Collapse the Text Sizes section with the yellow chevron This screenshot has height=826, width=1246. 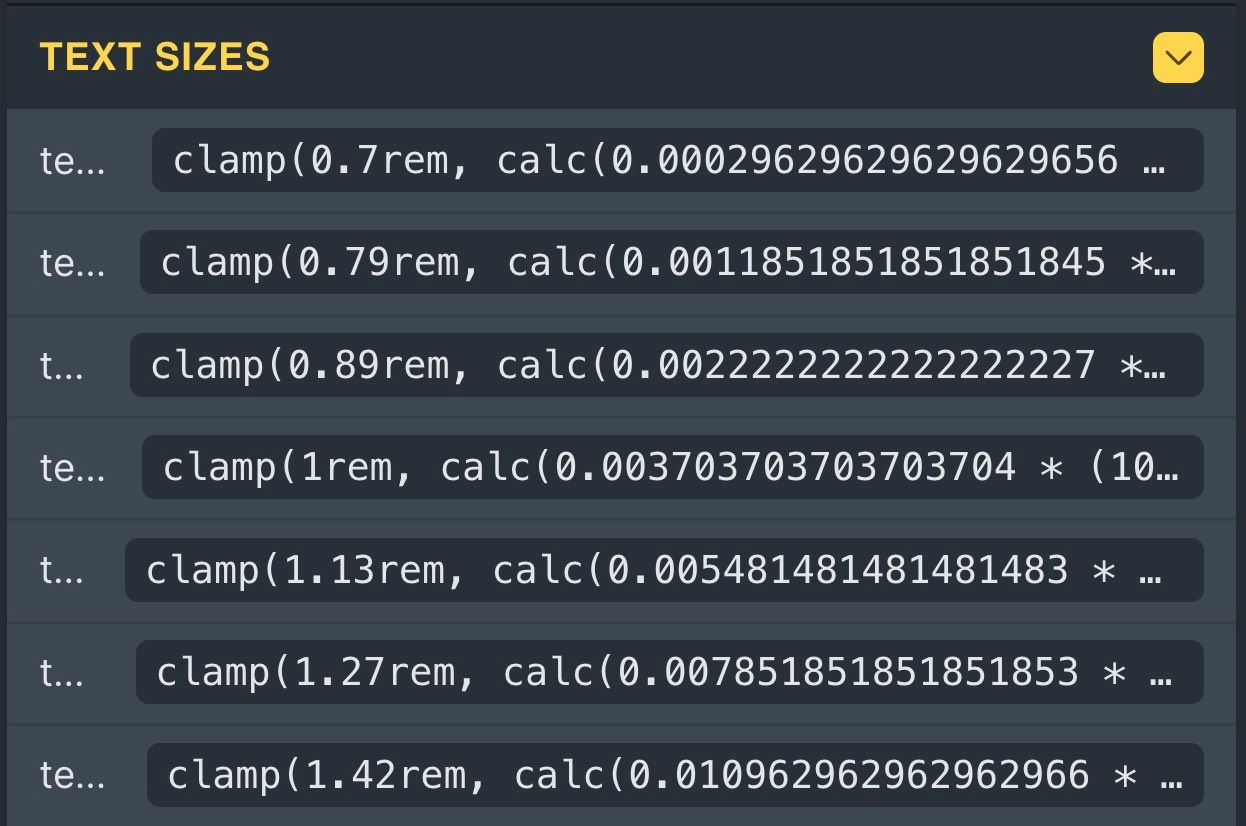coord(1178,58)
